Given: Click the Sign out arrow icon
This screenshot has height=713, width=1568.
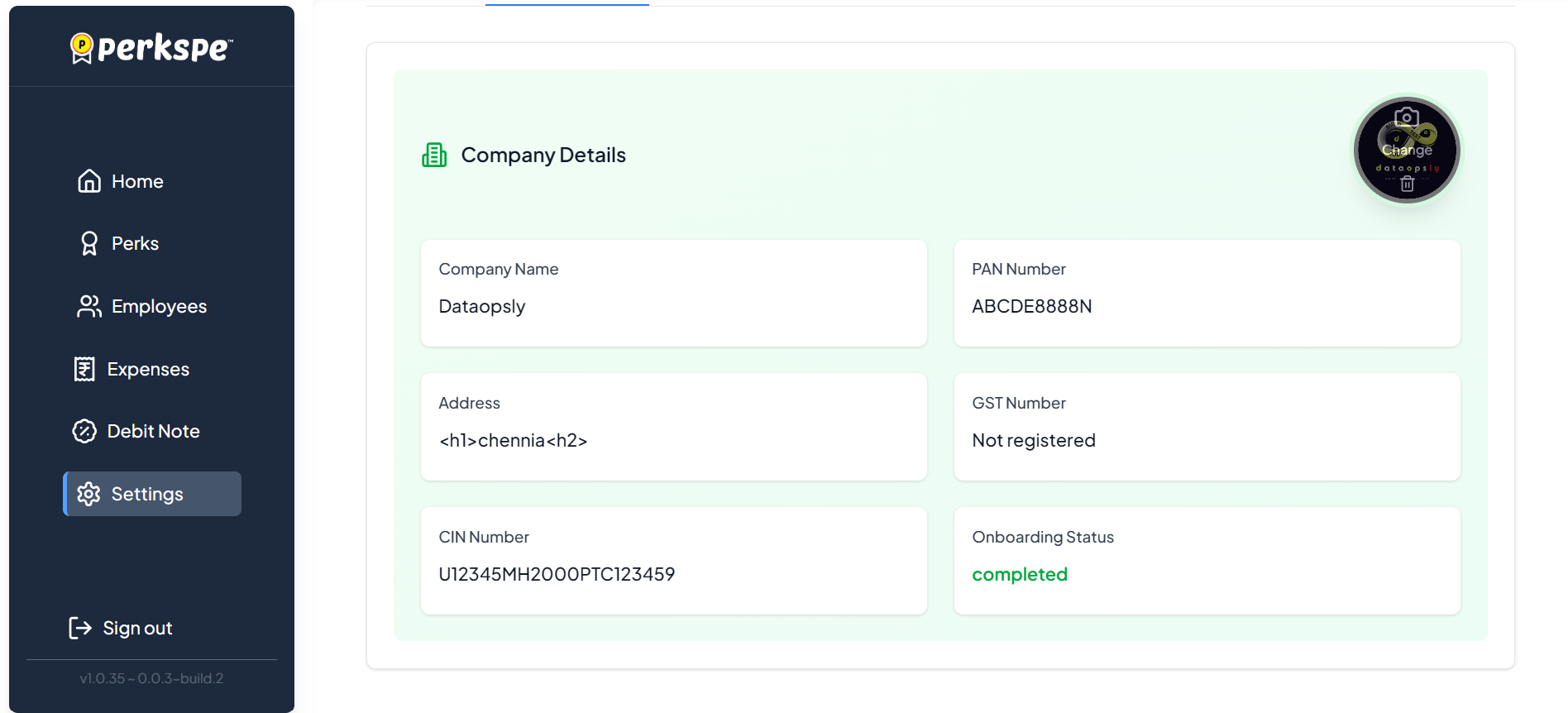Looking at the screenshot, I should coord(80,628).
